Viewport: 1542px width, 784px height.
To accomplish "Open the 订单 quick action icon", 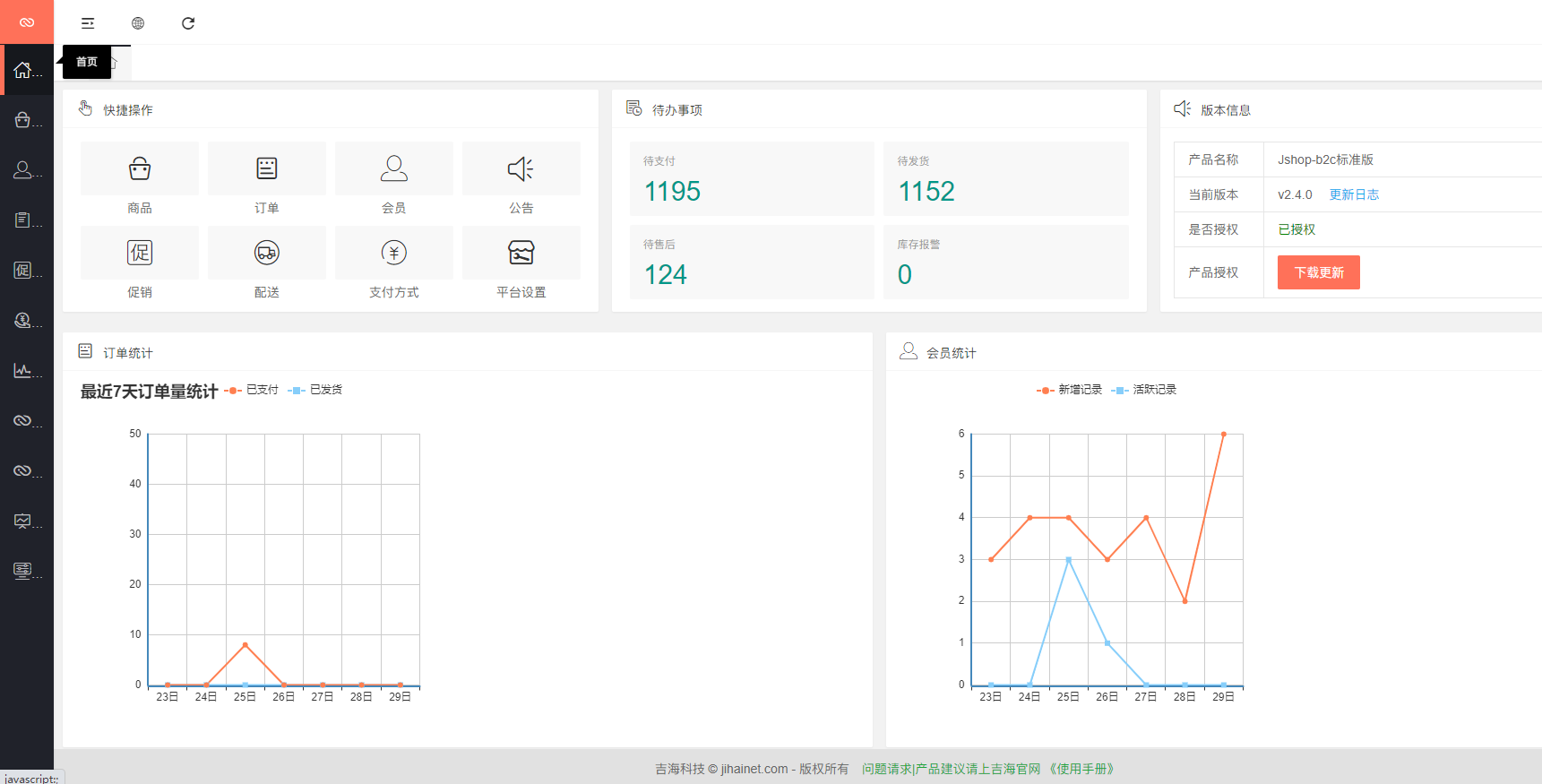I will (x=267, y=168).
